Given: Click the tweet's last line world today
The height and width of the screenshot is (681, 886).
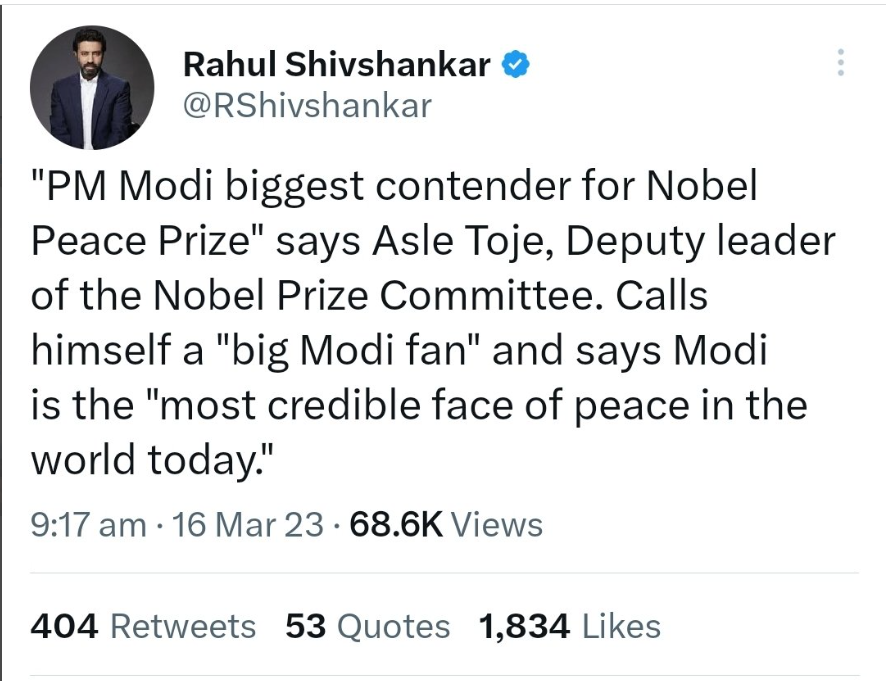Looking at the screenshot, I should coord(153,460).
